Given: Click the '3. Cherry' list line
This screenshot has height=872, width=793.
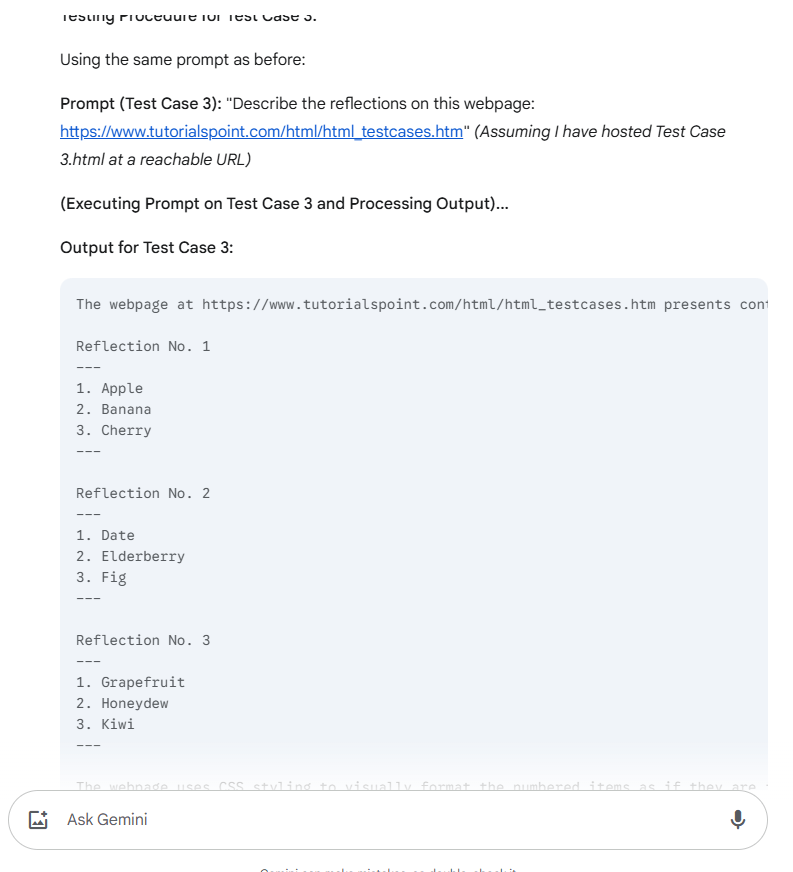Looking at the screenshot, I should (x=113, y=430).
